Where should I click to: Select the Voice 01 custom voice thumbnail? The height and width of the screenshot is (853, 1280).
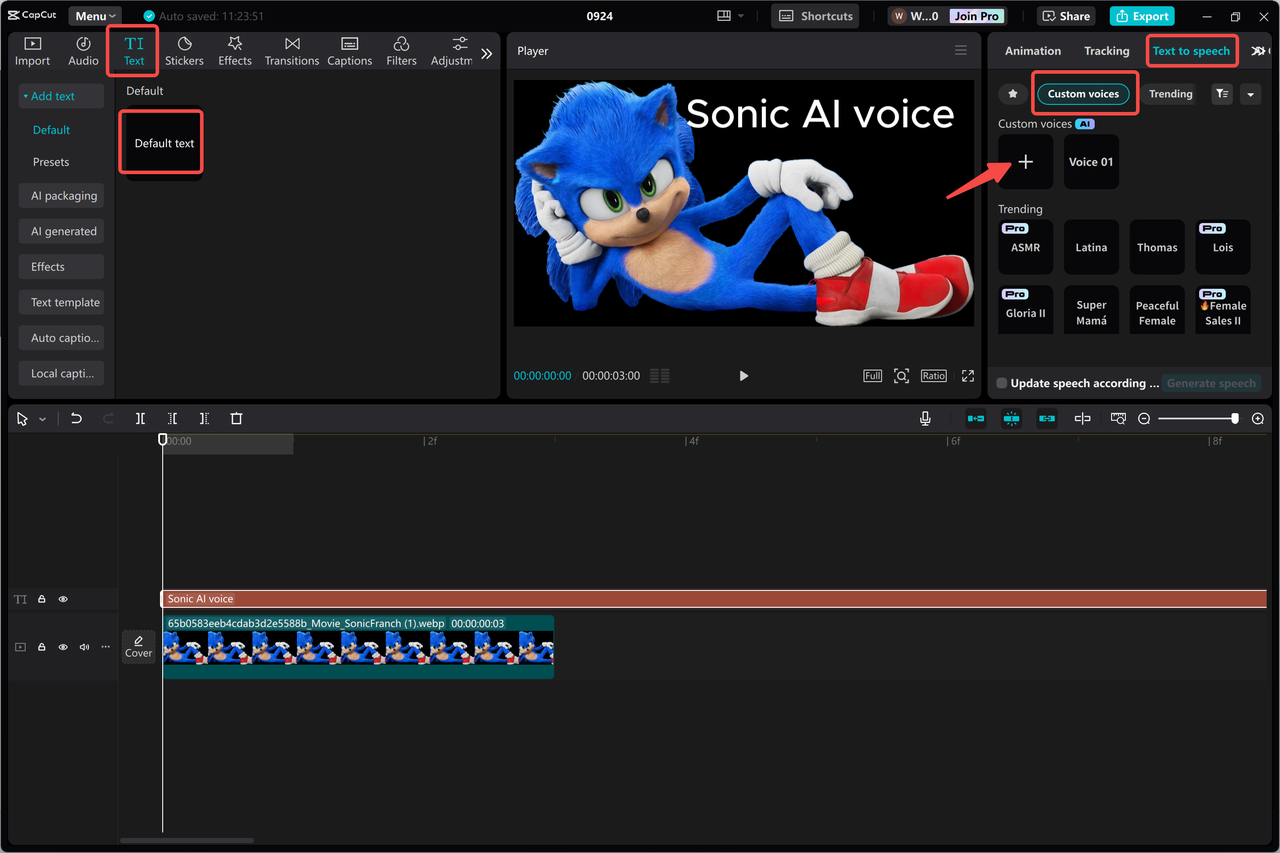[x=1090, y=162]
